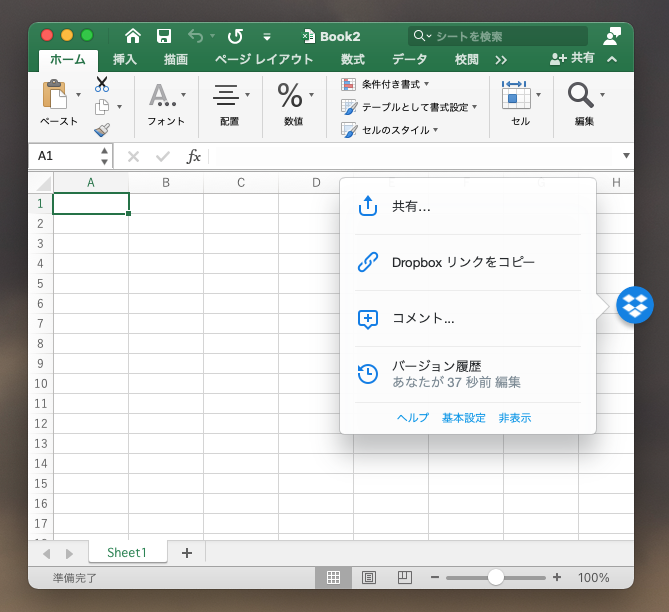Cut selection with scissors icon
This screenshot has height=612, width=669.
(102, 84)
